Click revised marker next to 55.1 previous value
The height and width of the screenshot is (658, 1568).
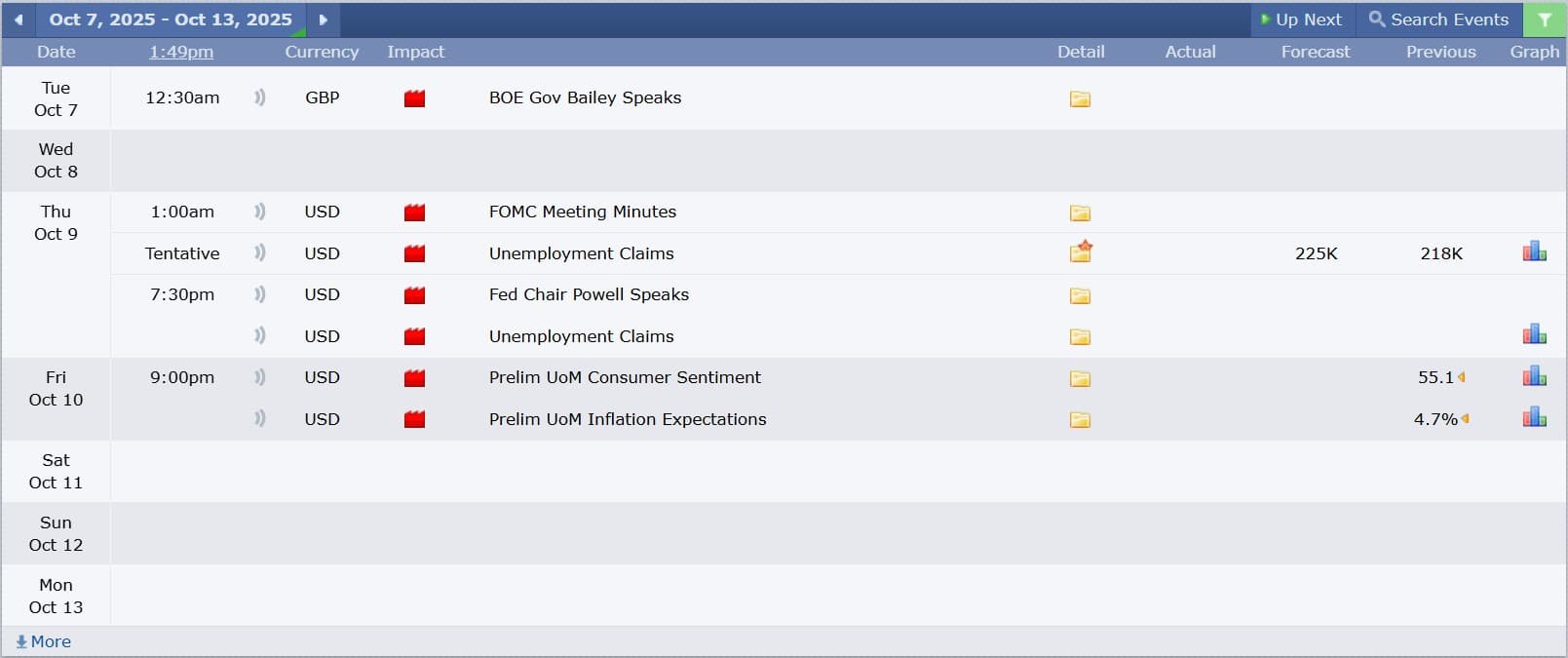[x=1462, y=377]
